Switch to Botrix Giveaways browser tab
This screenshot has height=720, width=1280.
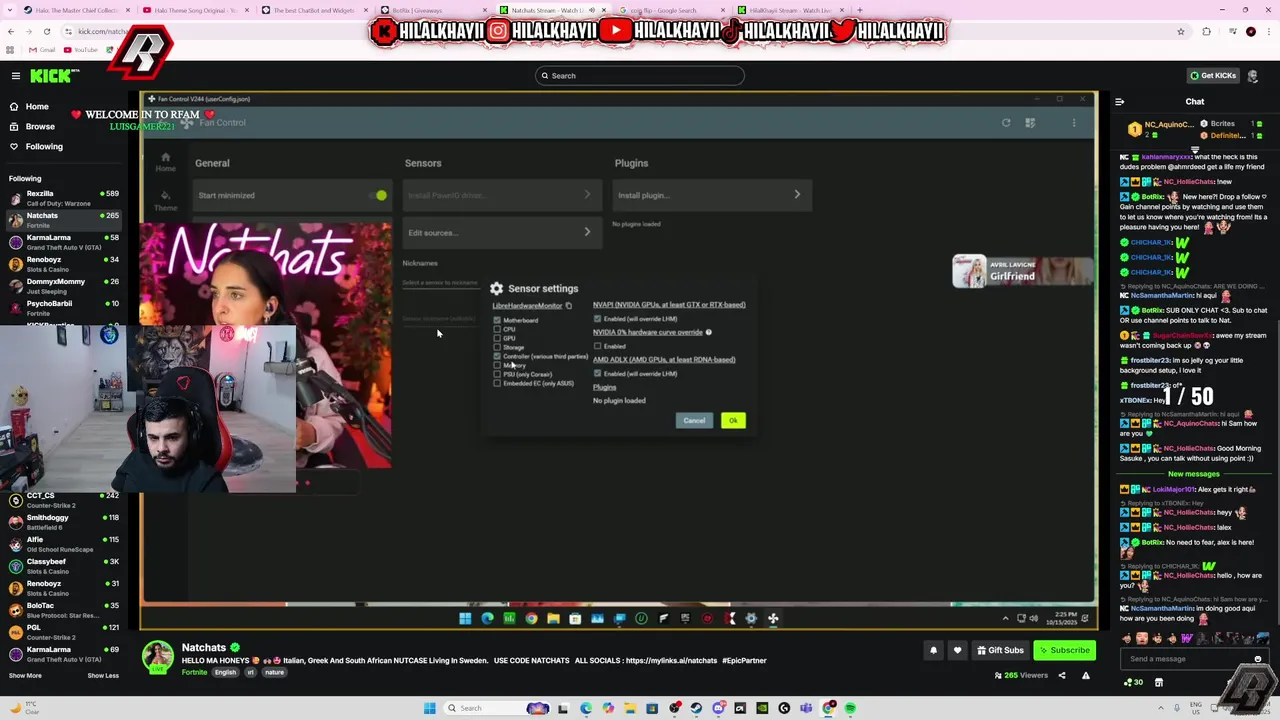coord(428,10)
